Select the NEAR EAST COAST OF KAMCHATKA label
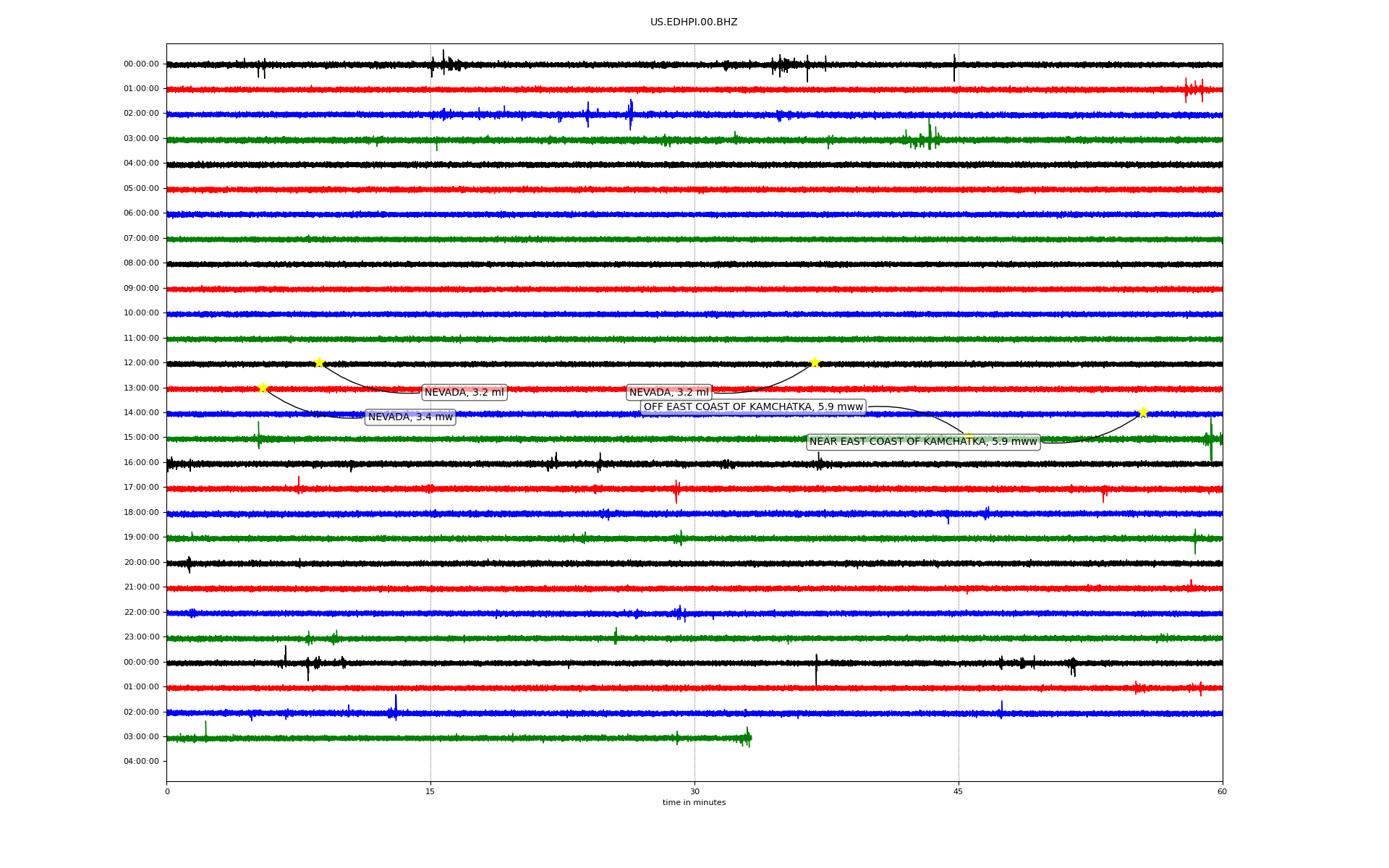1389x868 pixels. pyautogui.click(x=923, y=441)
